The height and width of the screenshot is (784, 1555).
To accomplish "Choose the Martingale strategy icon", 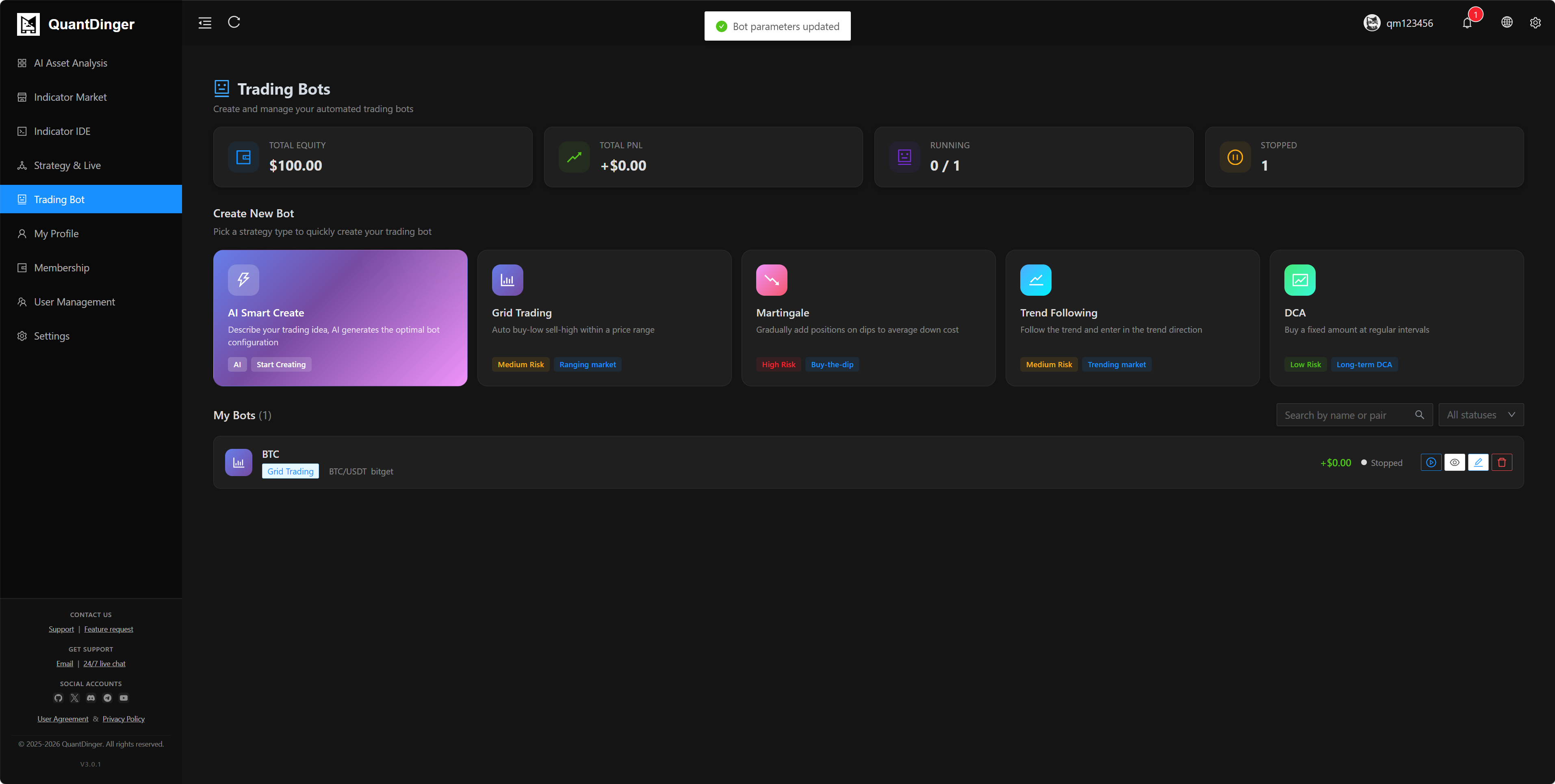I will [772, 280].
